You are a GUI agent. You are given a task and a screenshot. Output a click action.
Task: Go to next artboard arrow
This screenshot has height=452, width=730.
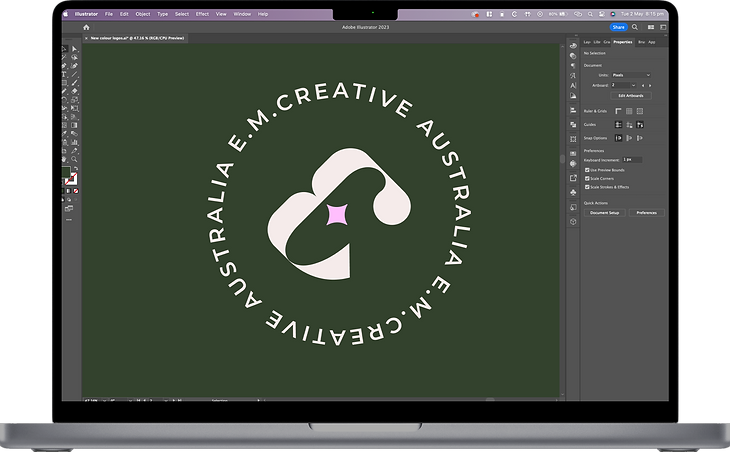click(650, 86)
